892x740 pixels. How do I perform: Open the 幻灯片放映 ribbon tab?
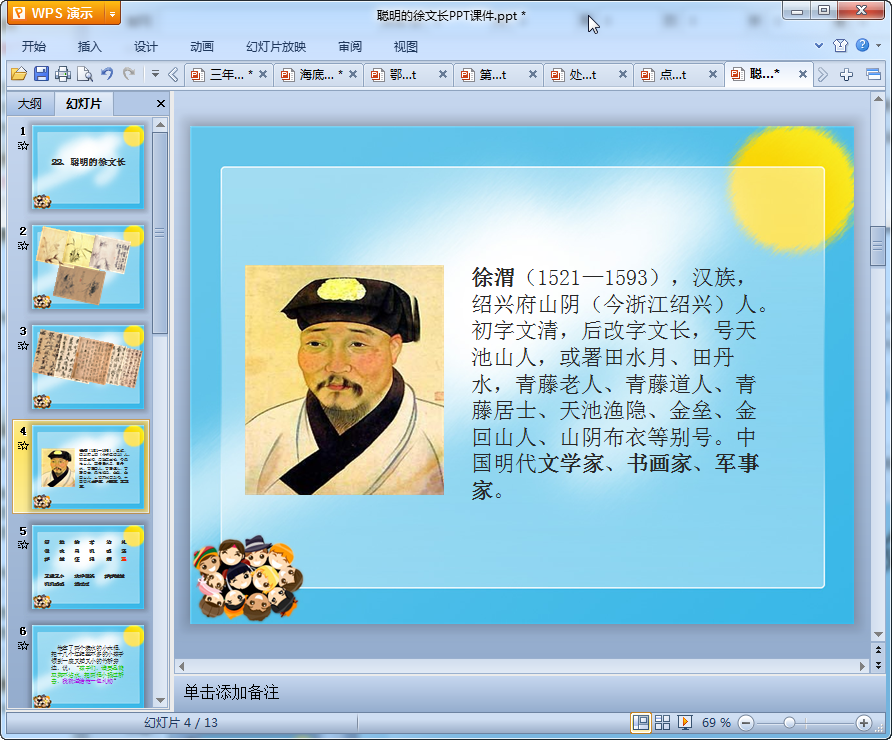276,47
